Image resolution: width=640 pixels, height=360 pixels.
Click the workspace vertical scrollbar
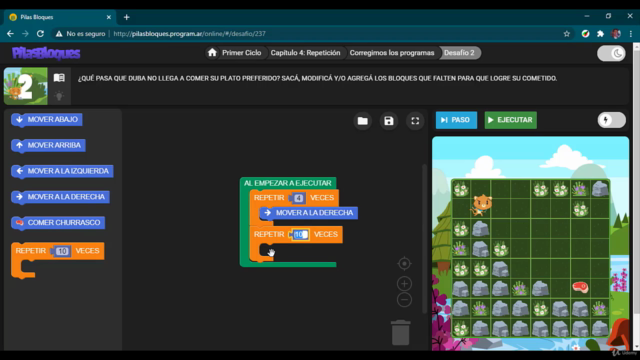(x=424, y=239)
